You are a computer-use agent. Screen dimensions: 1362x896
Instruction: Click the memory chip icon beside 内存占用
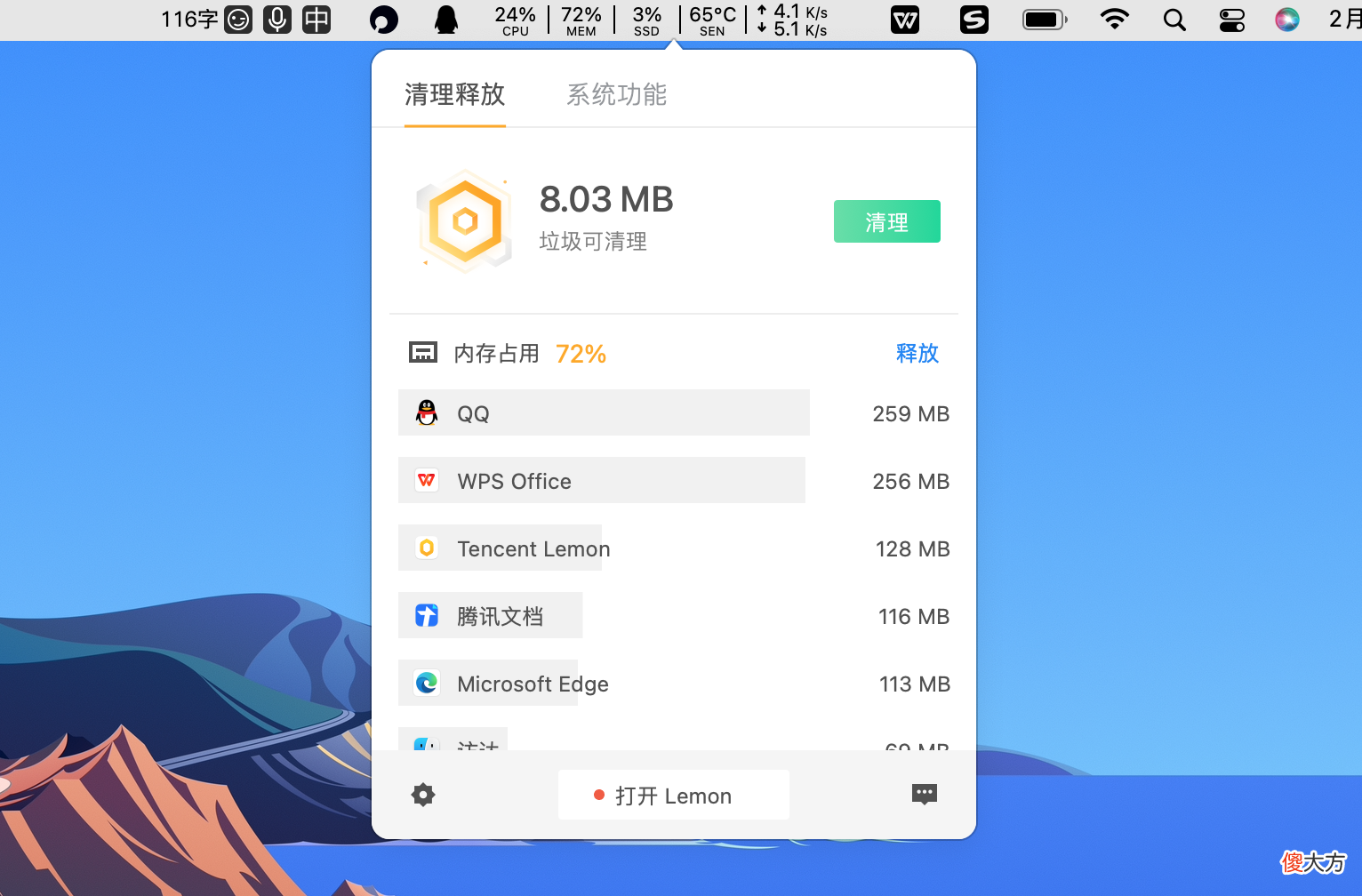422,353
